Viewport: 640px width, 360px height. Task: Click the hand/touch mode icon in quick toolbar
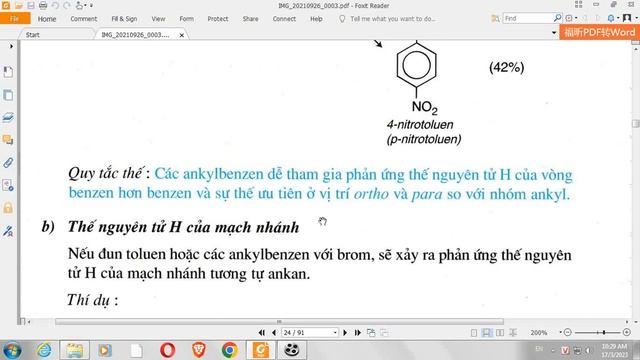[x=79, y=5]
